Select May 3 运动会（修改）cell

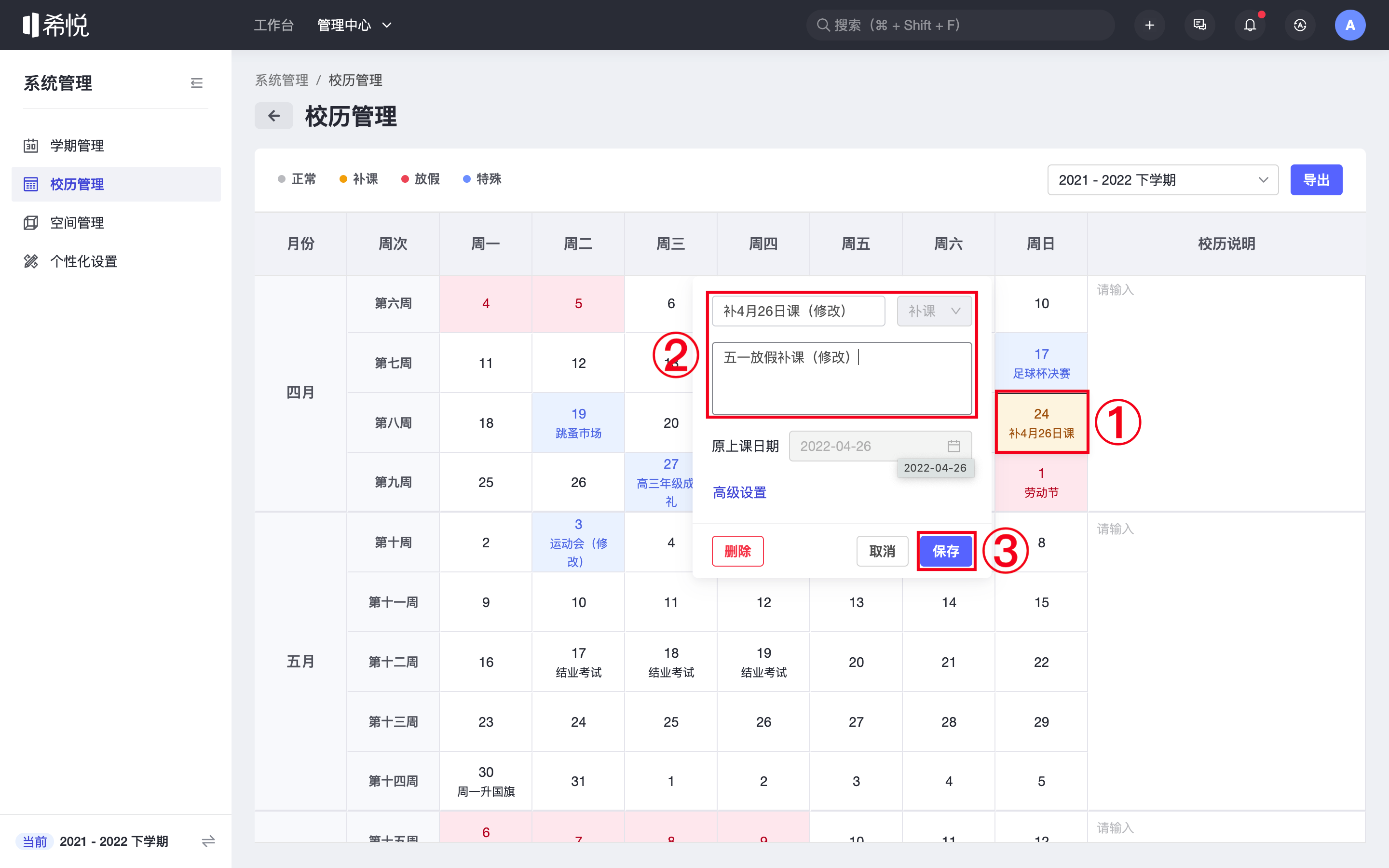coord(578,542)
